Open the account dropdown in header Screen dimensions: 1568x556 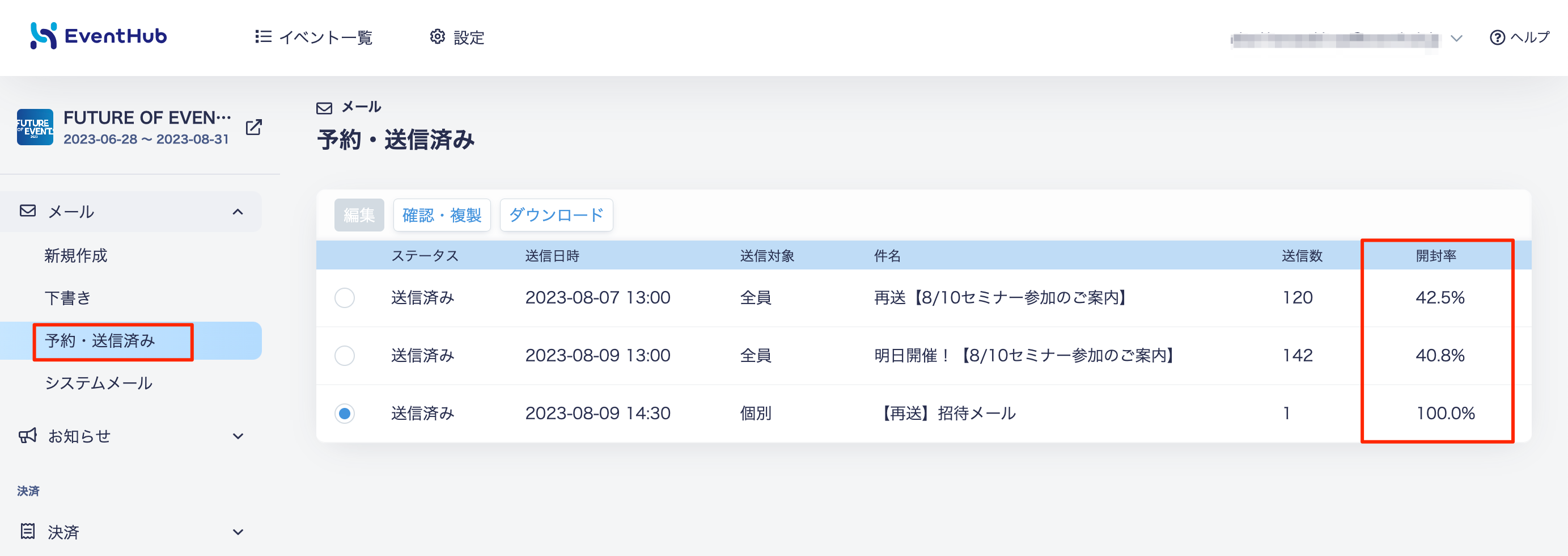pos(1456,39)
